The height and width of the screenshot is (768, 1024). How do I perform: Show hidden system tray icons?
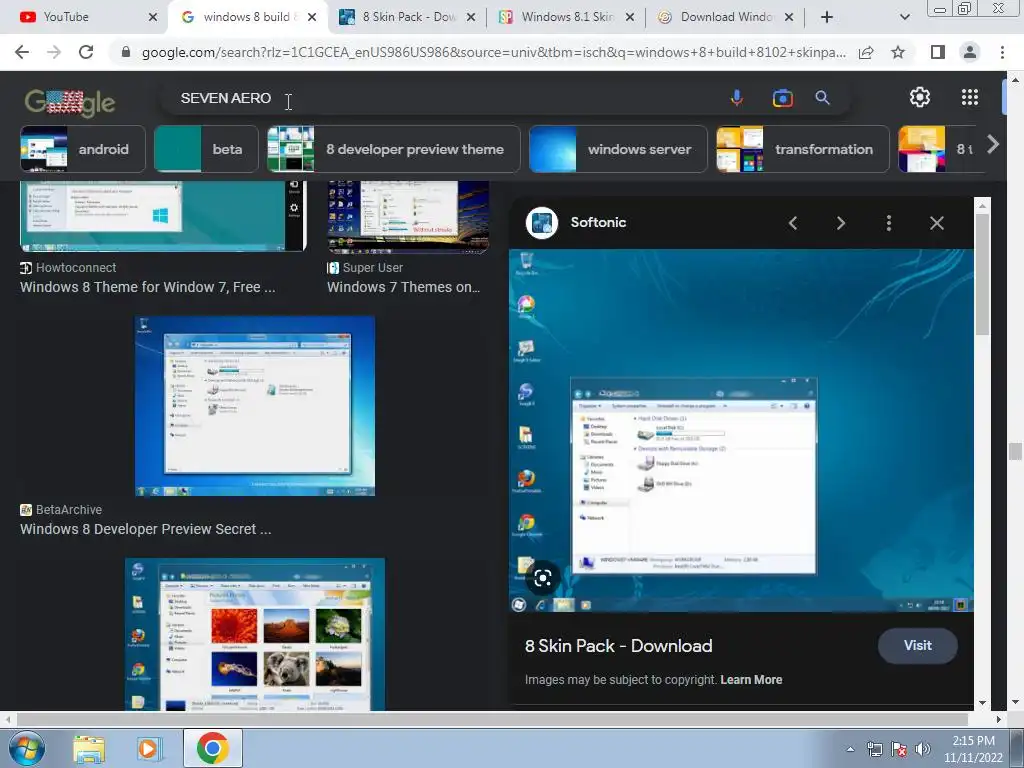tap(850, 749)
